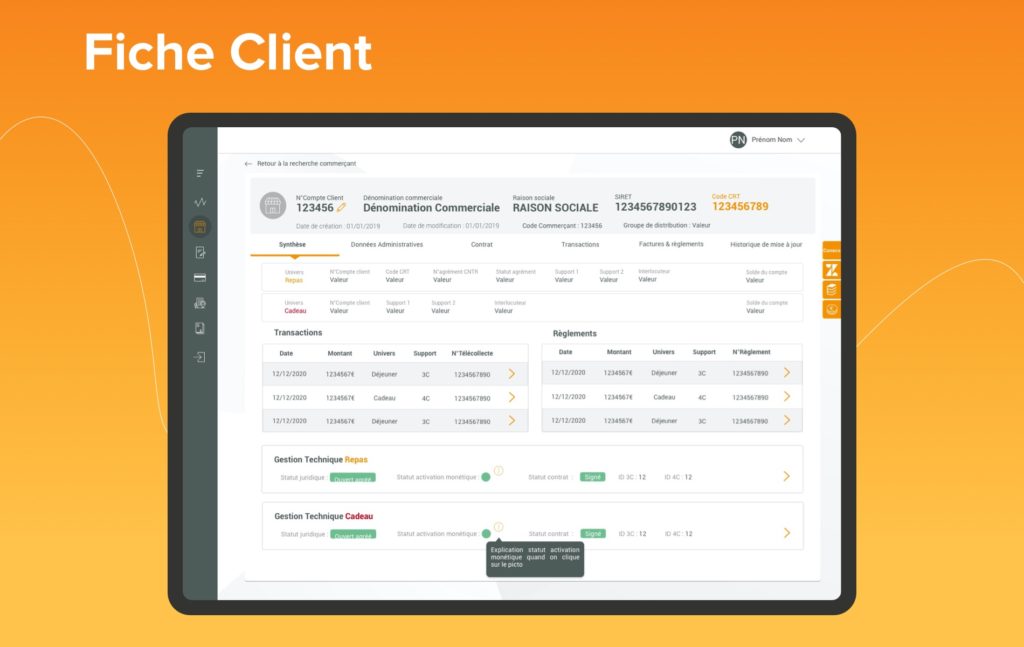Click Univers header in Règlements table
Screen dimensions: 1024x647
click(663, 353)
